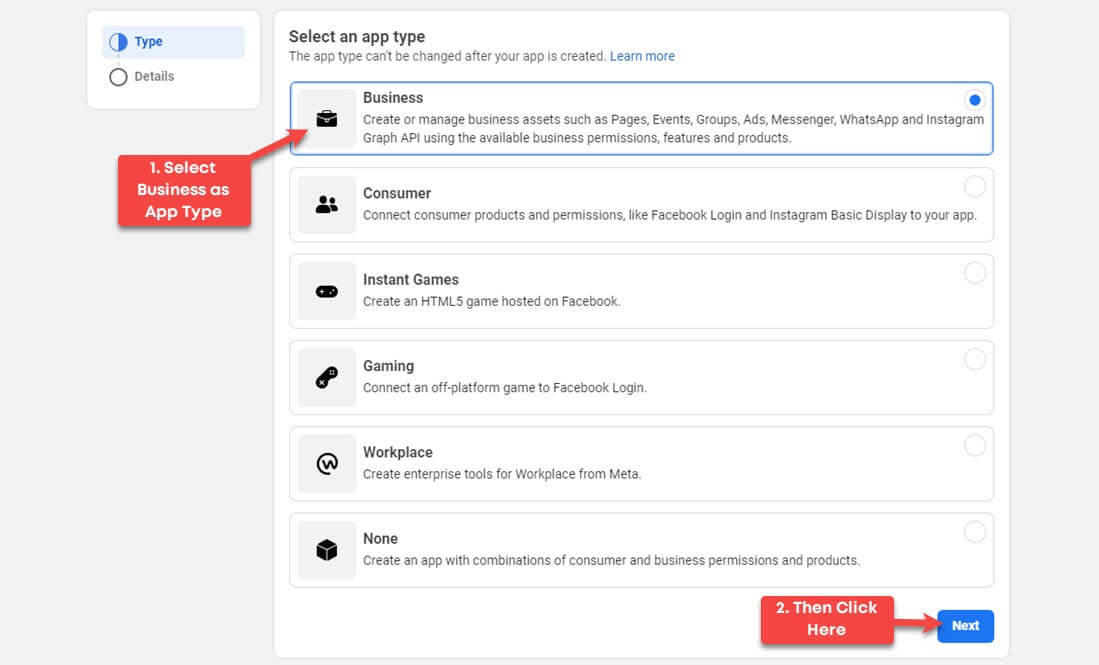Click the Business card description text
Screen dimensions: 1099x665
[674, 129]
